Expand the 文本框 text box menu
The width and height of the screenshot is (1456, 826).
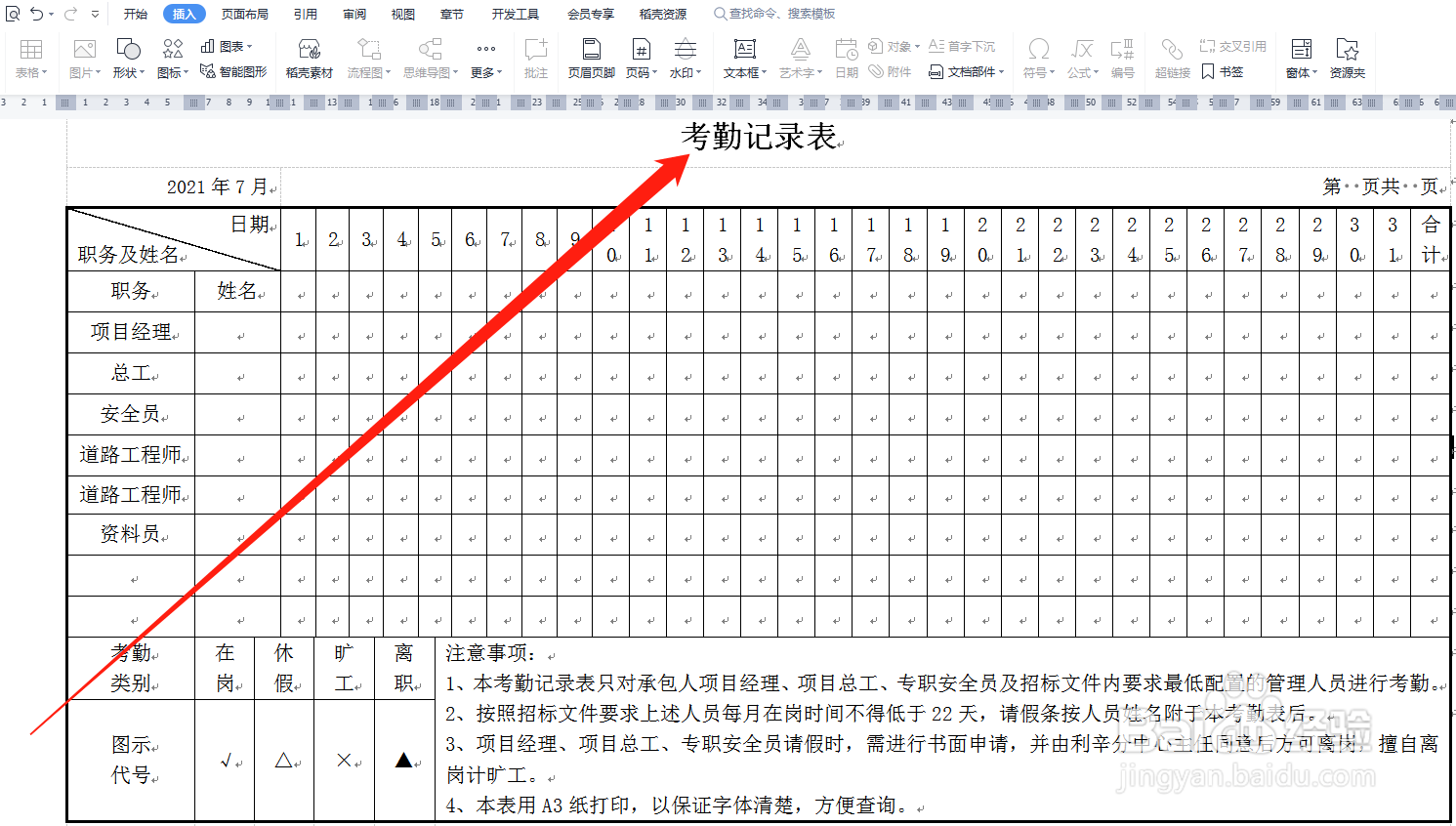(x=745, y=59)
